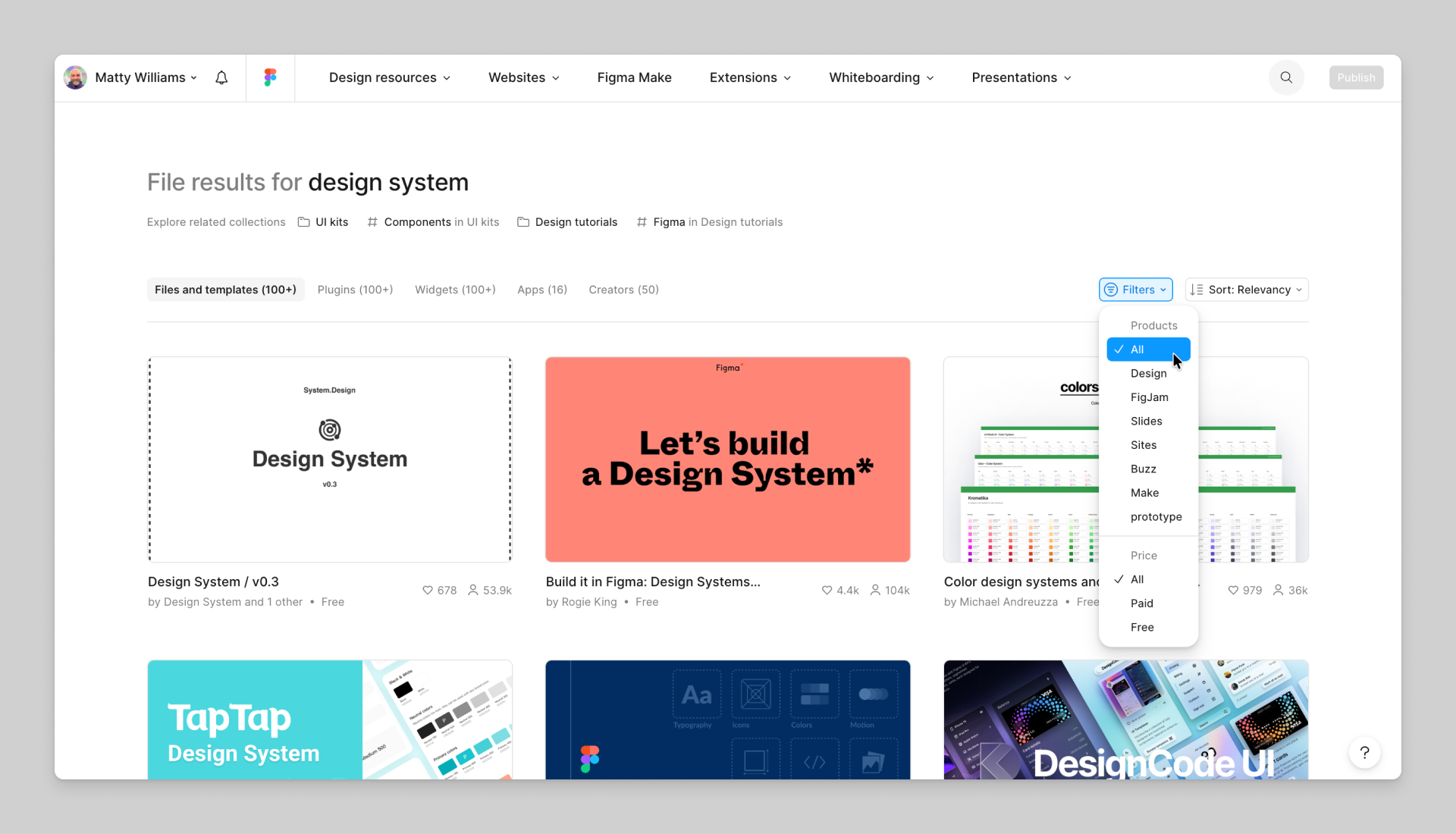Click the Publish button

[1355, 77]
